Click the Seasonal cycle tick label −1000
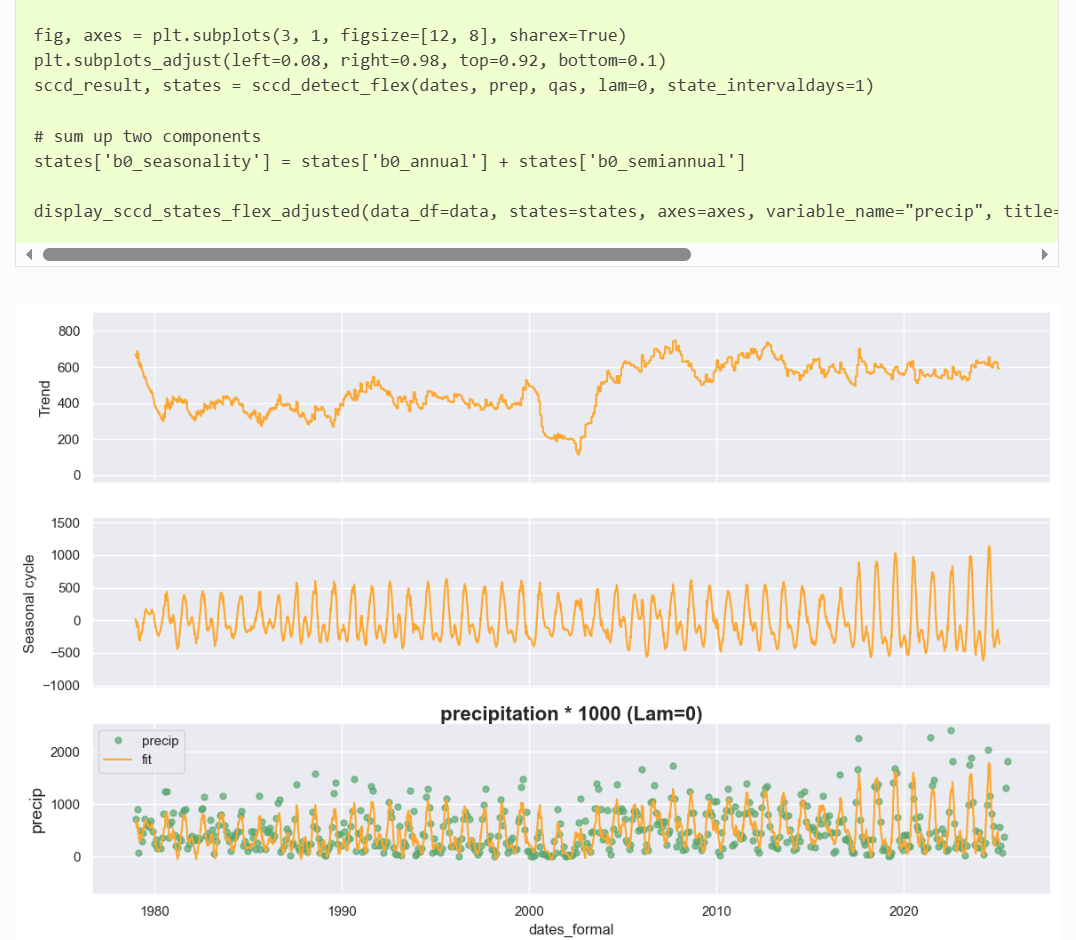The height and width of the screenshot is (940, 1076). (x=61, y=685)
